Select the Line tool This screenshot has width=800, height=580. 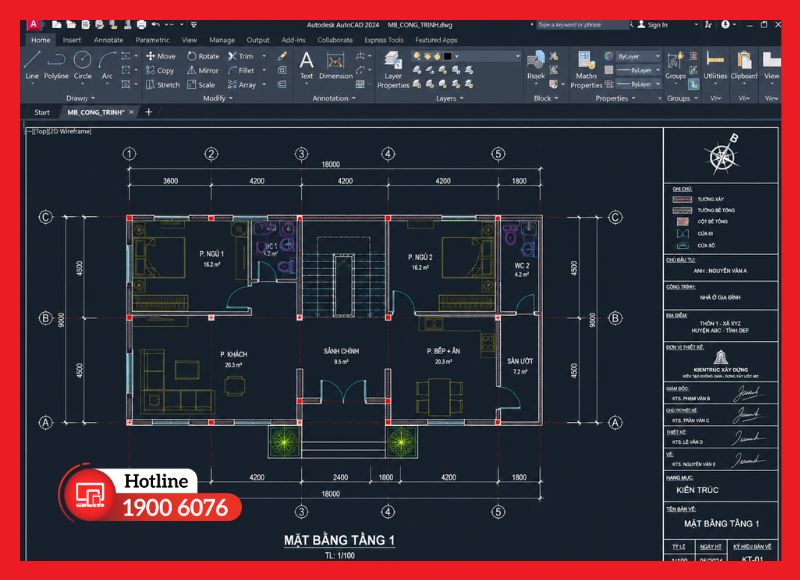pos(32,65)
